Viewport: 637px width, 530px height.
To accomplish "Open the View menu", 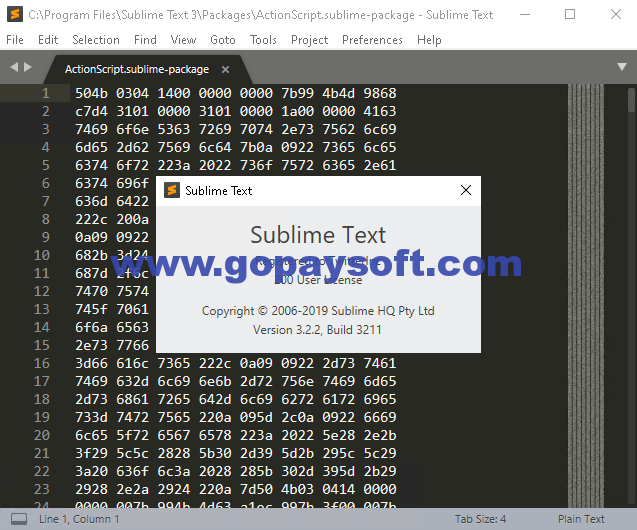I will pyautogui.click(x=183, y=40).
